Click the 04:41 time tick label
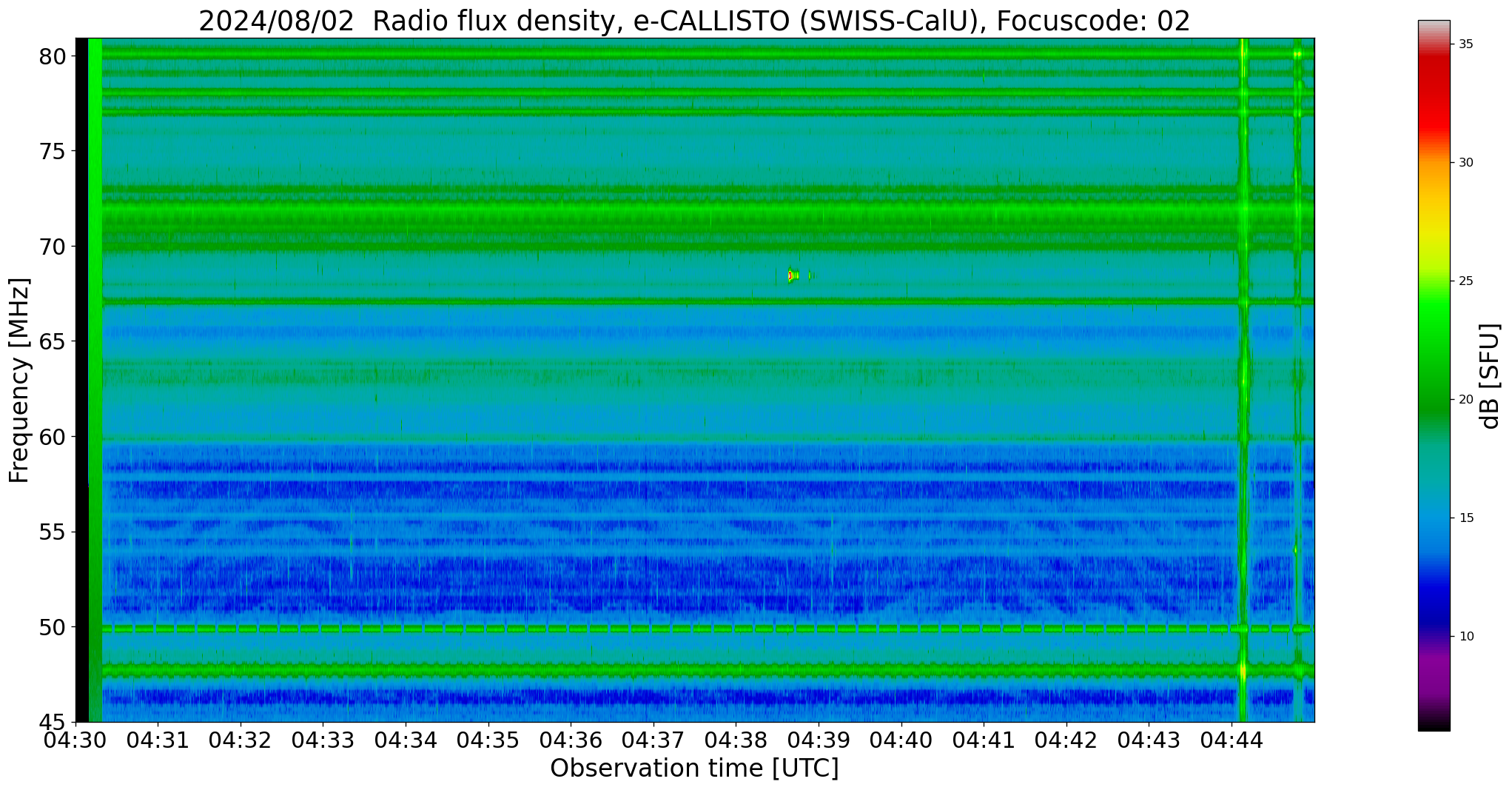1512x790 pixels. 984,740
